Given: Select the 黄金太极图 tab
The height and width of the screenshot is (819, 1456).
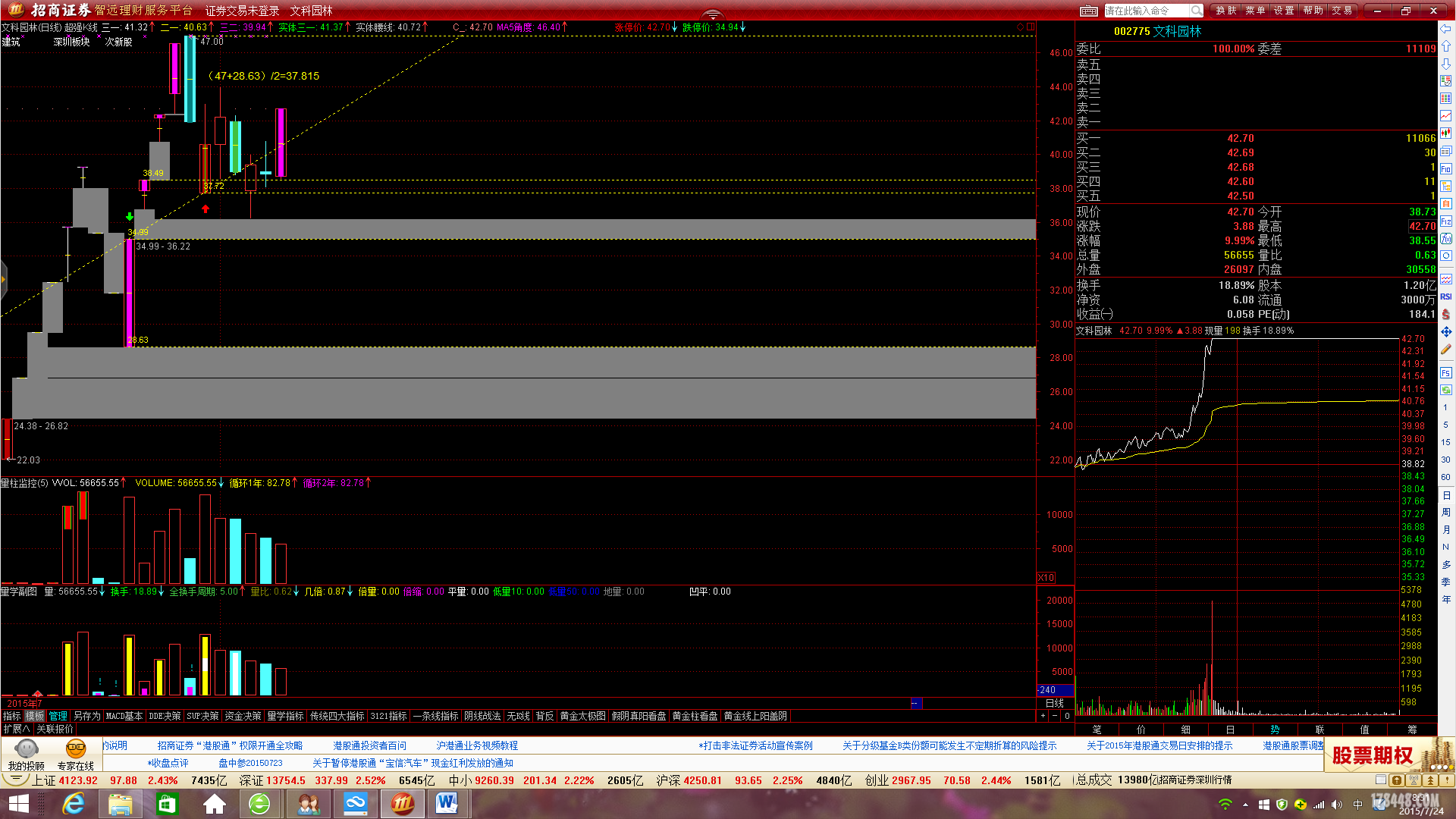Looking at the screenshot, I should click(582, 717).
